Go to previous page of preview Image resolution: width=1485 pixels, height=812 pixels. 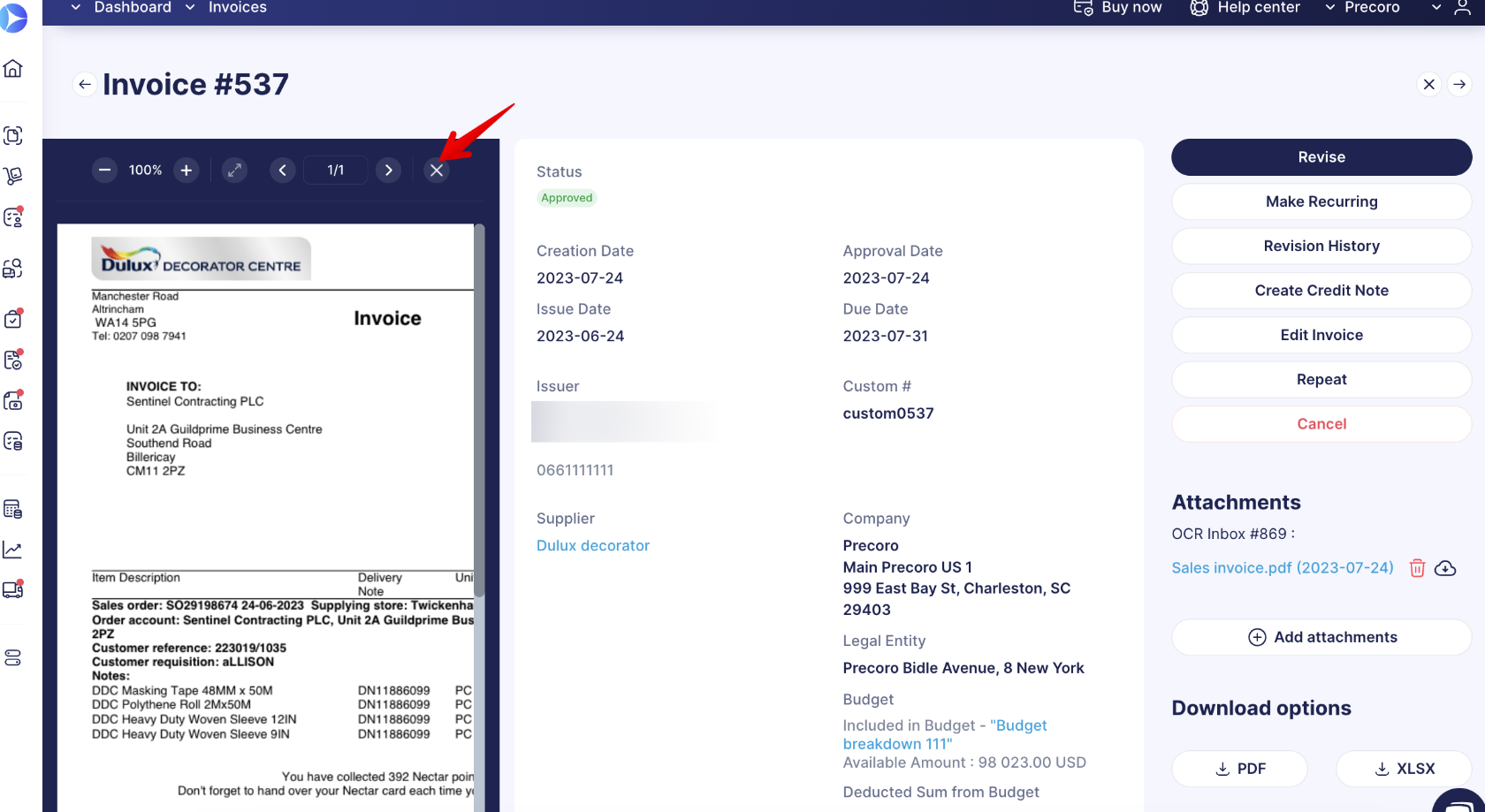282,170
